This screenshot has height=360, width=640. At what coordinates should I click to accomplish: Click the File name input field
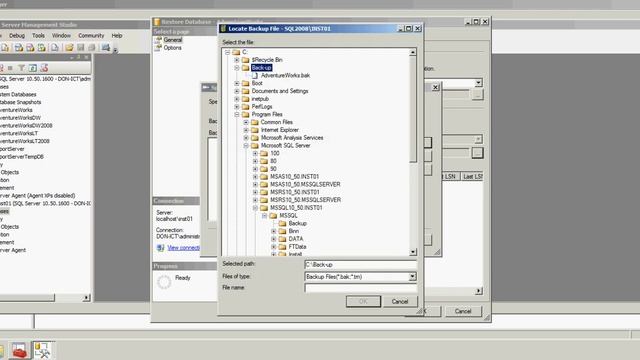(360, 288)
